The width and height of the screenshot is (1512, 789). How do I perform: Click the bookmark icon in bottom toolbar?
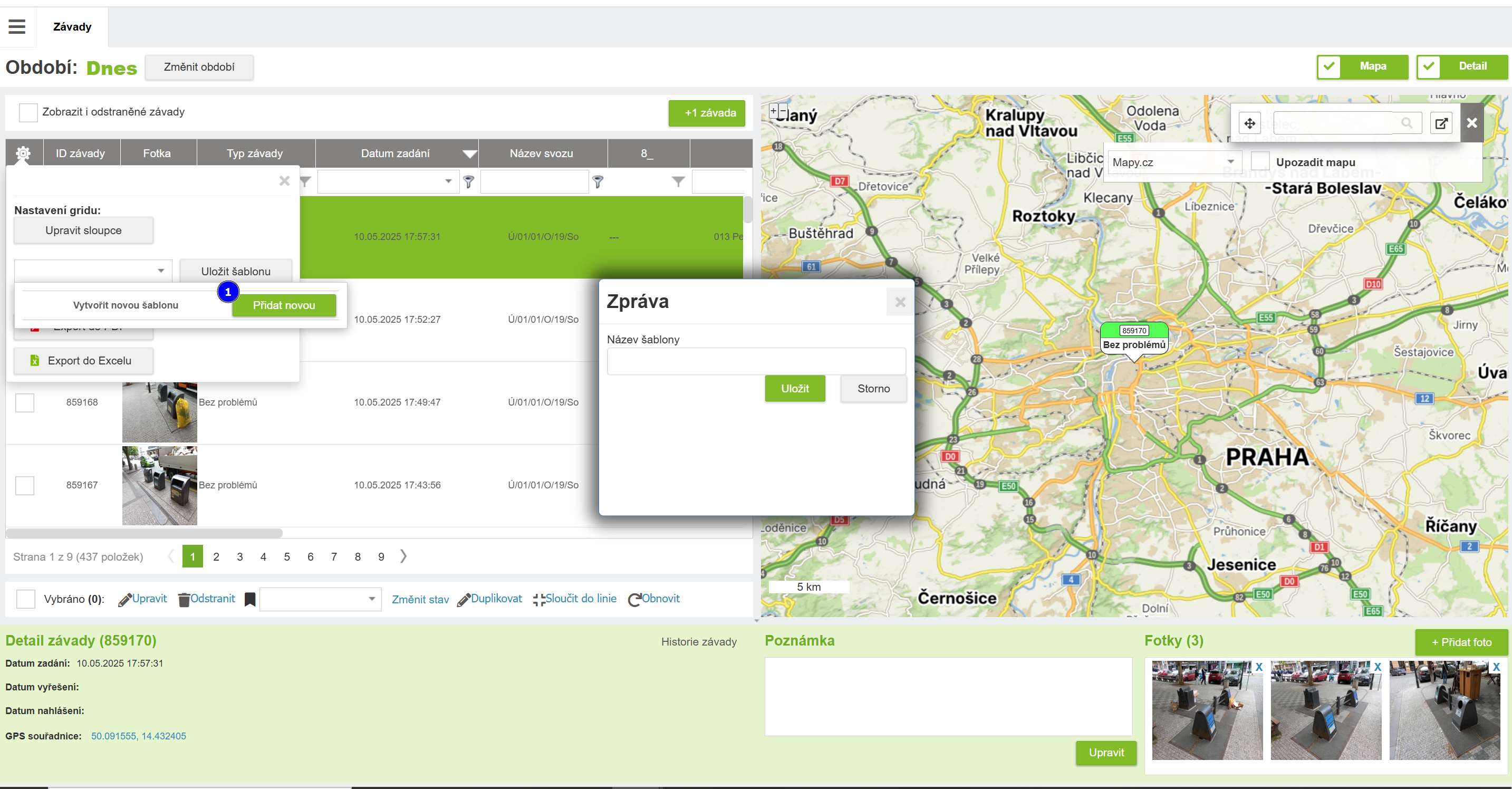click(x=249, y=599)
